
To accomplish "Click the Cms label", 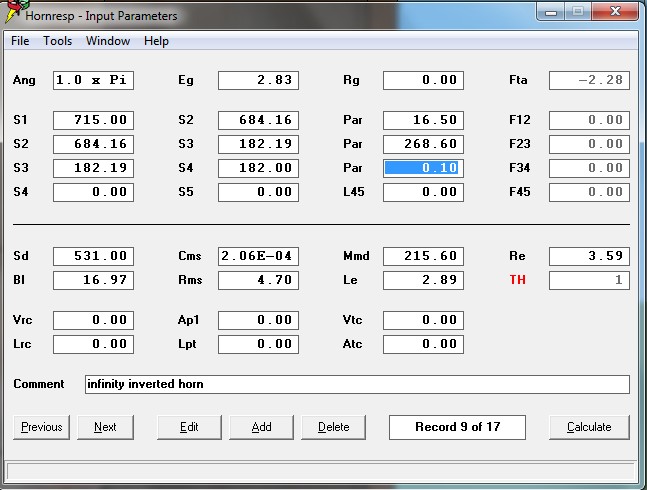I will click(190, 256).
